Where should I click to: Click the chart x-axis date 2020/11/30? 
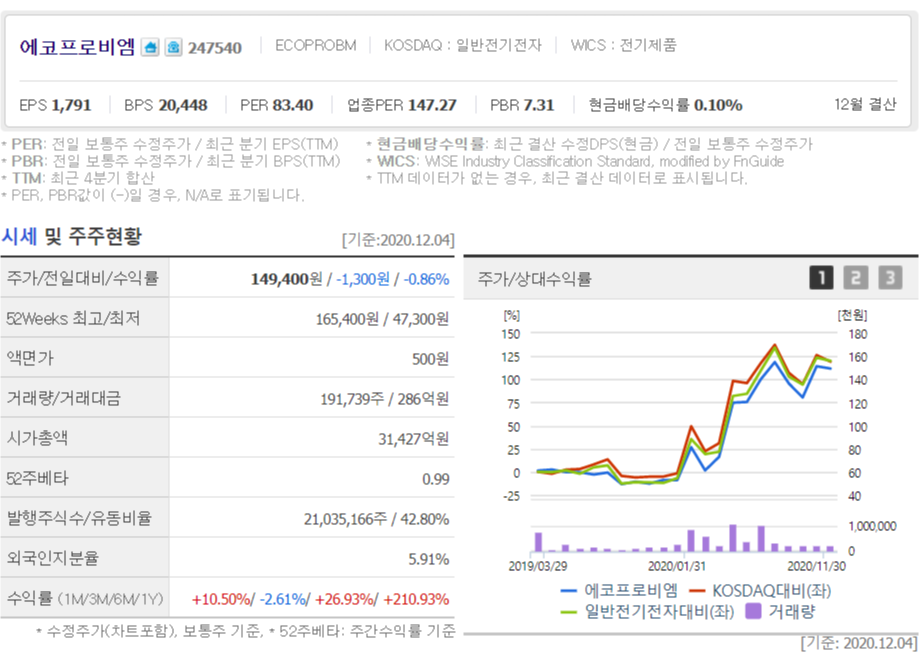tap(816, 567)
